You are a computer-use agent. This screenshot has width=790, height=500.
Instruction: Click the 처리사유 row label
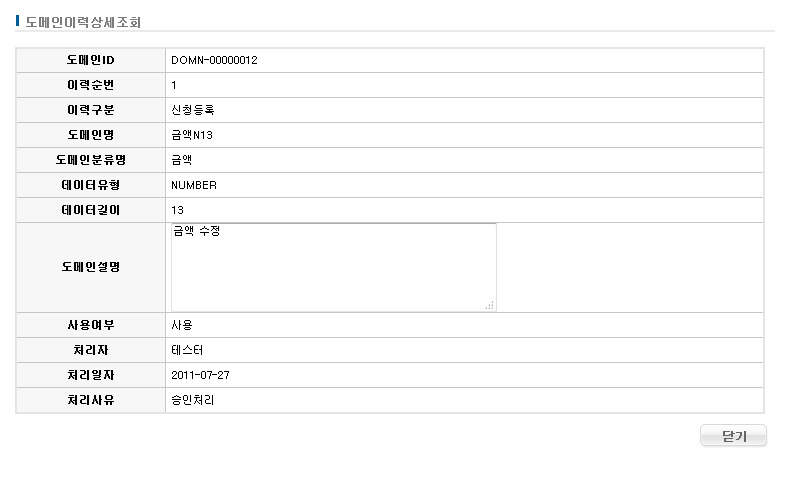click(90, 400)
